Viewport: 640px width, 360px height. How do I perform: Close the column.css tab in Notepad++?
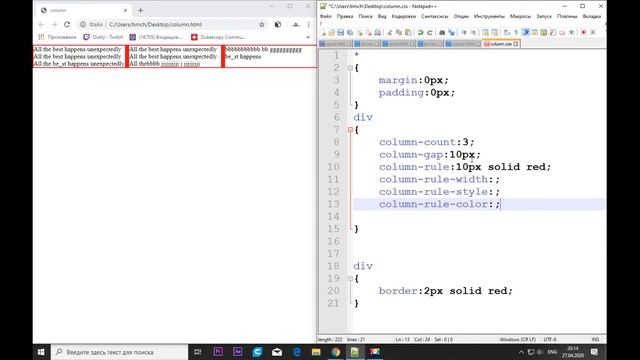(516, 44)
